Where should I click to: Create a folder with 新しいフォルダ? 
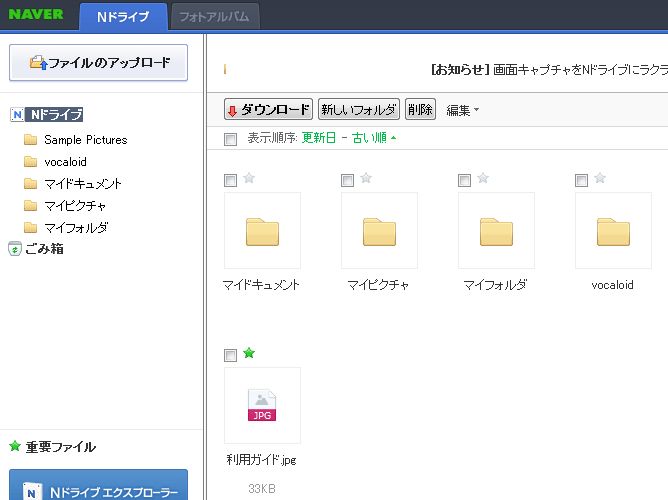click(359, 109)
